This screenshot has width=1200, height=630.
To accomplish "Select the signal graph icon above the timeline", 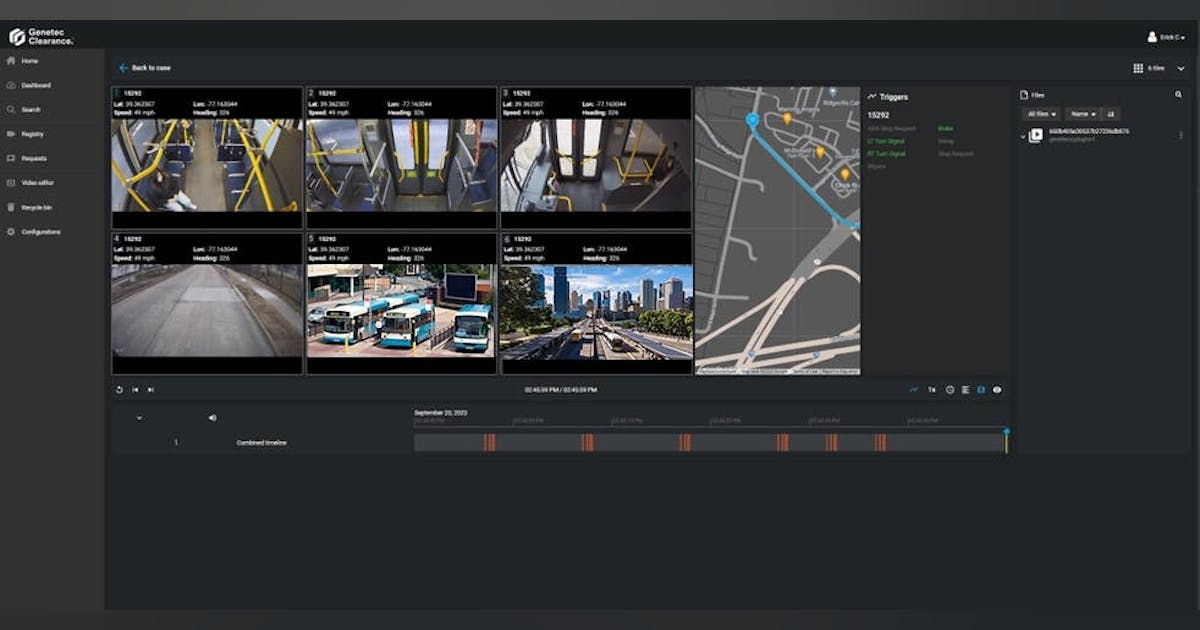I will pos(913,390).
